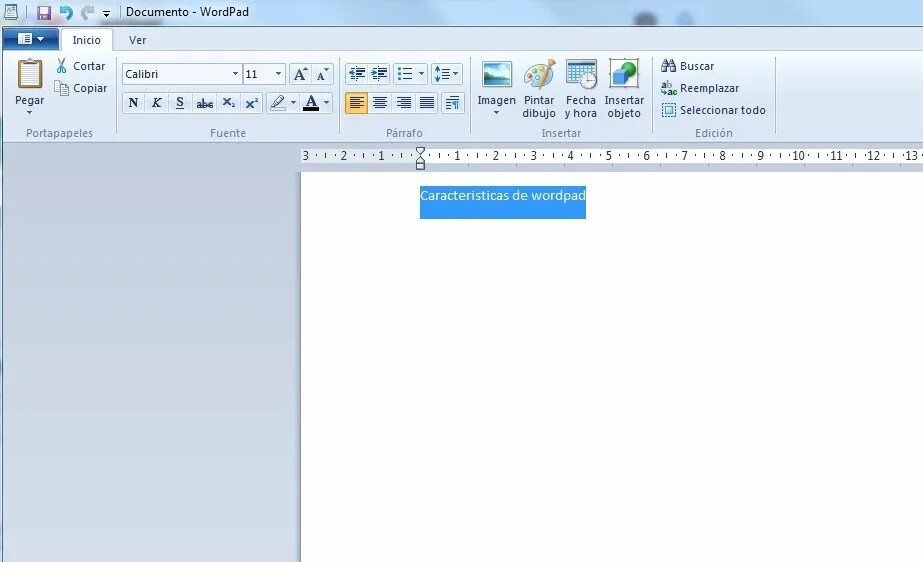Switch to the Inicio tab
Image resolution: width=923 pixels, height=562 pixels.
click(87, 40)
